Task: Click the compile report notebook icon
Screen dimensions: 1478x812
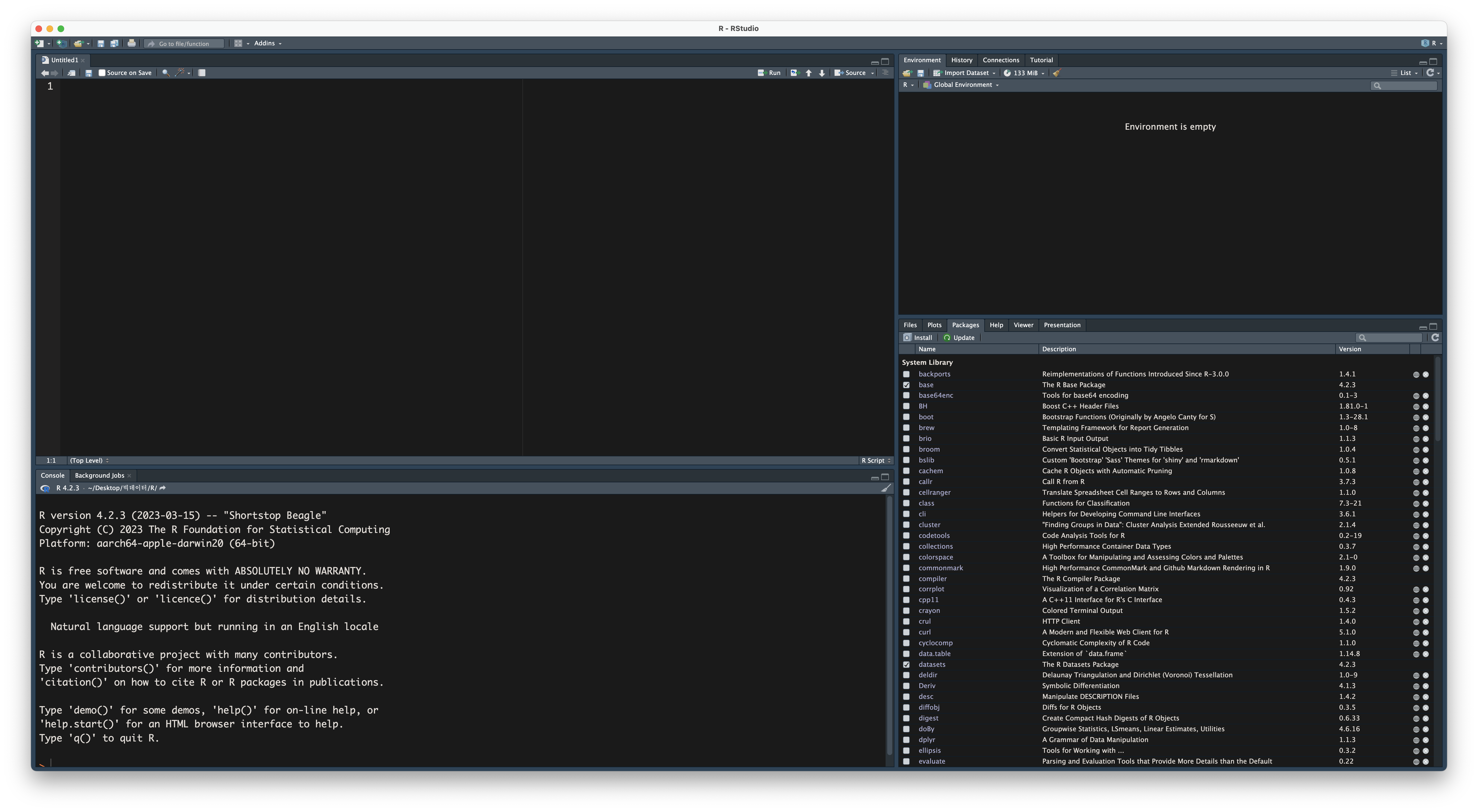Action: tap(202, 73)
